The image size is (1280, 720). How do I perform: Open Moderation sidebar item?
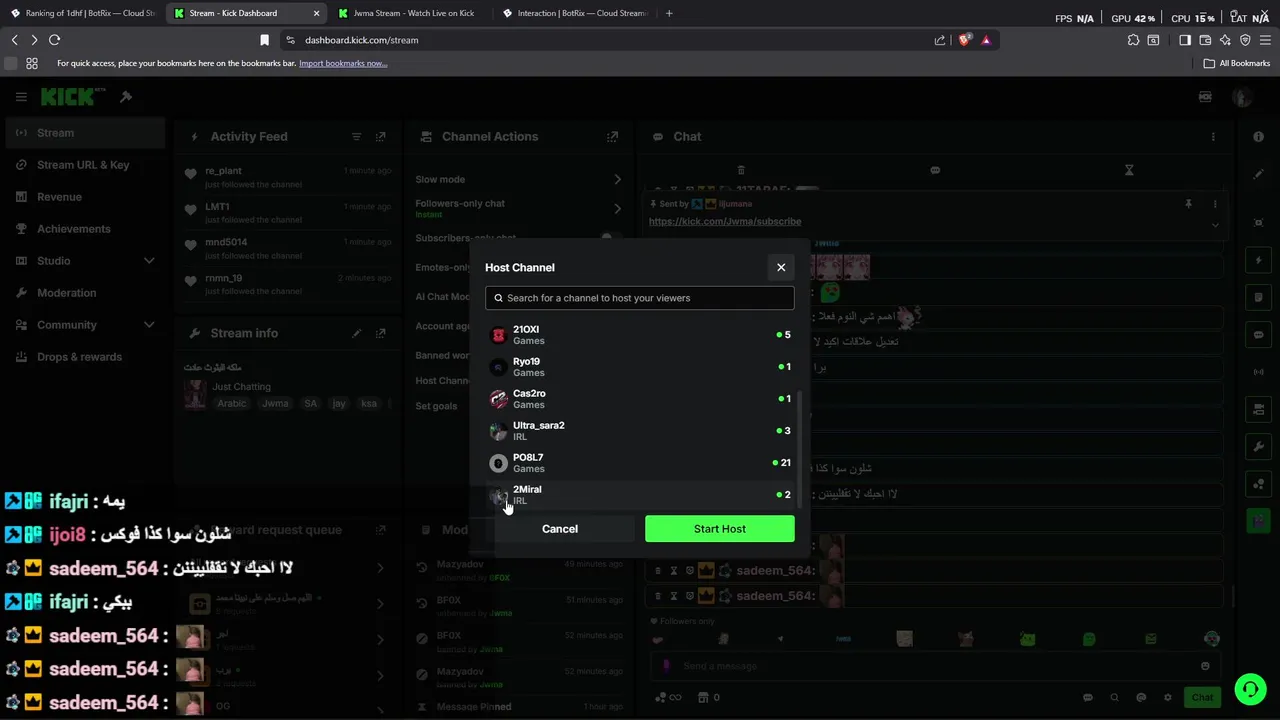[x=83, y=293]
